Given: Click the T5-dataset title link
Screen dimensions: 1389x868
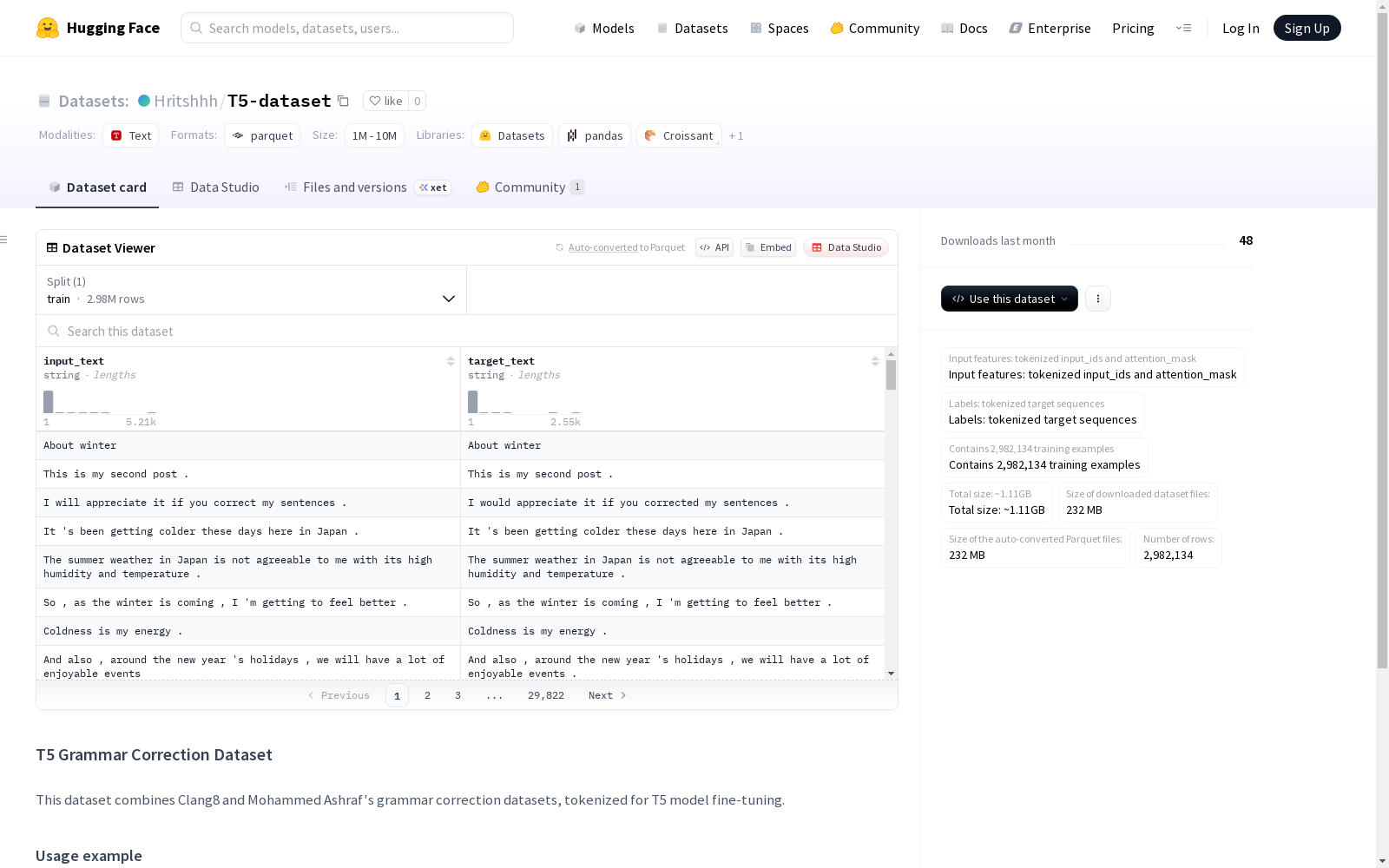Looking at the screenshot, I should pyautogui.click(x=279, y=101).
